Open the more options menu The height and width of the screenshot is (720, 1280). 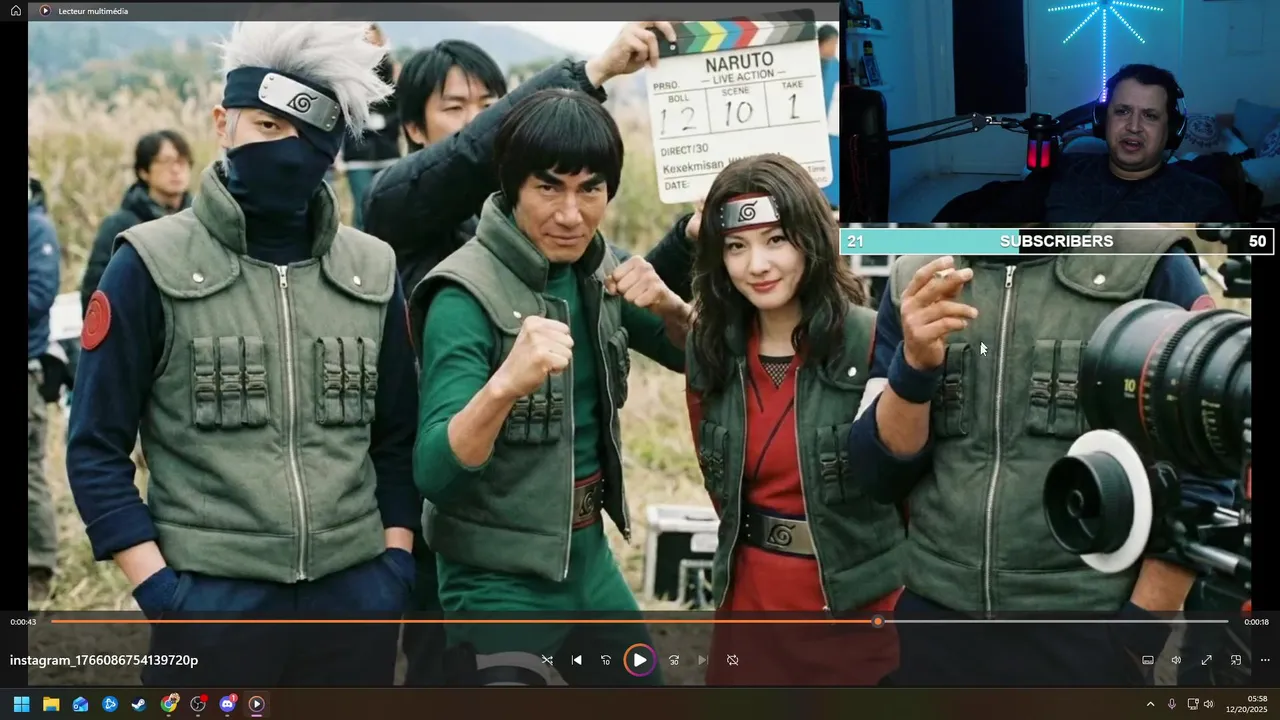(1265, 660)
